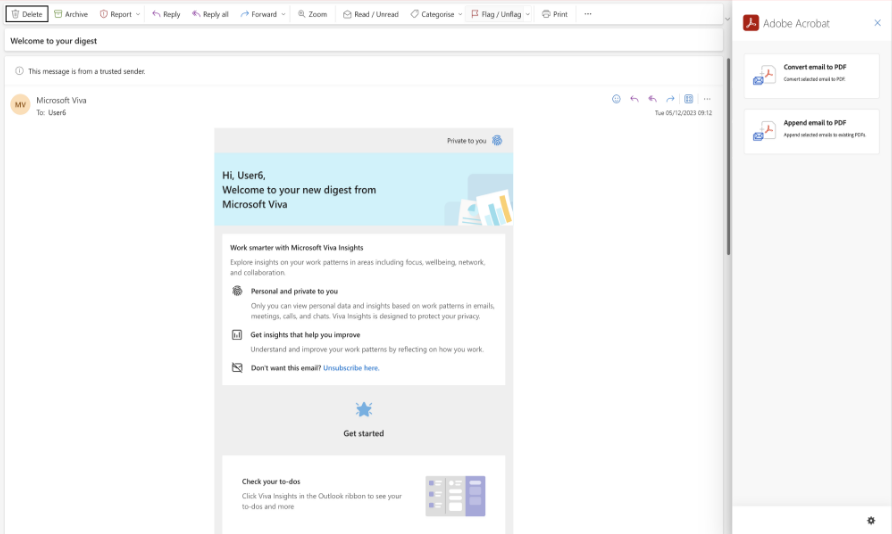Click the emoji reaction icon in message header
892x534 pixels.
[616, 99]
